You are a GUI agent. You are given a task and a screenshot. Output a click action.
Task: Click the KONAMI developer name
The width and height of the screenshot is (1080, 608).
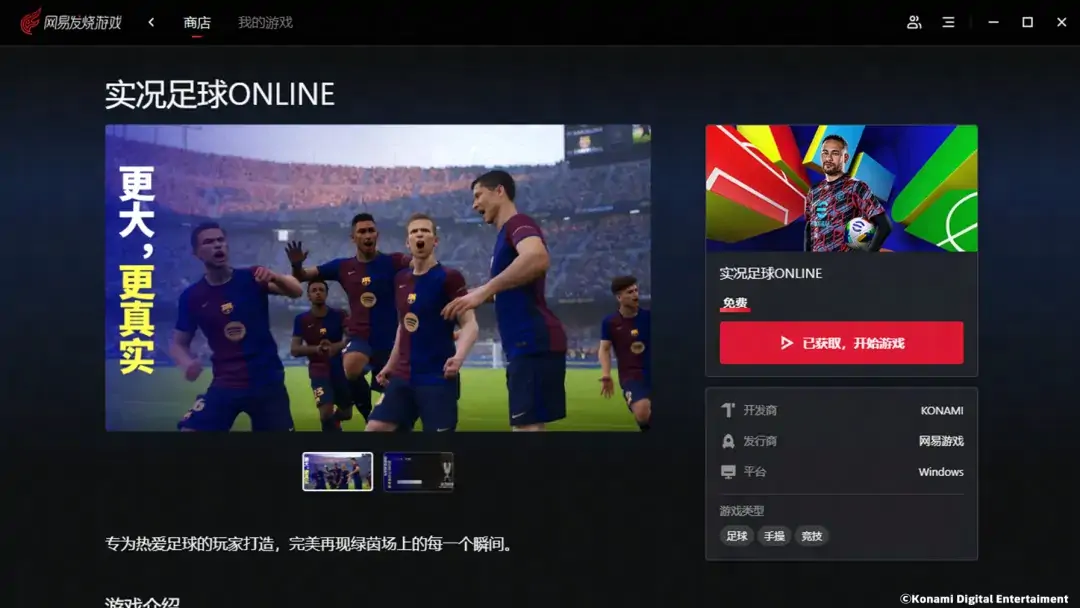(942, 411)
